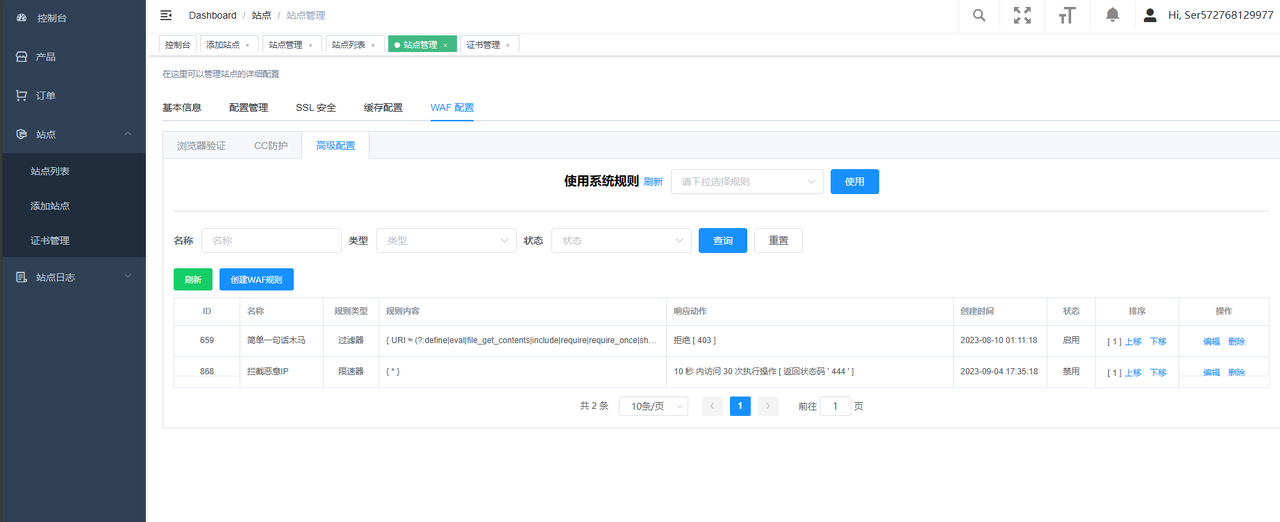Close the 证书管理 tab
Screen dimensions: 1280x522
coord(507,45)
